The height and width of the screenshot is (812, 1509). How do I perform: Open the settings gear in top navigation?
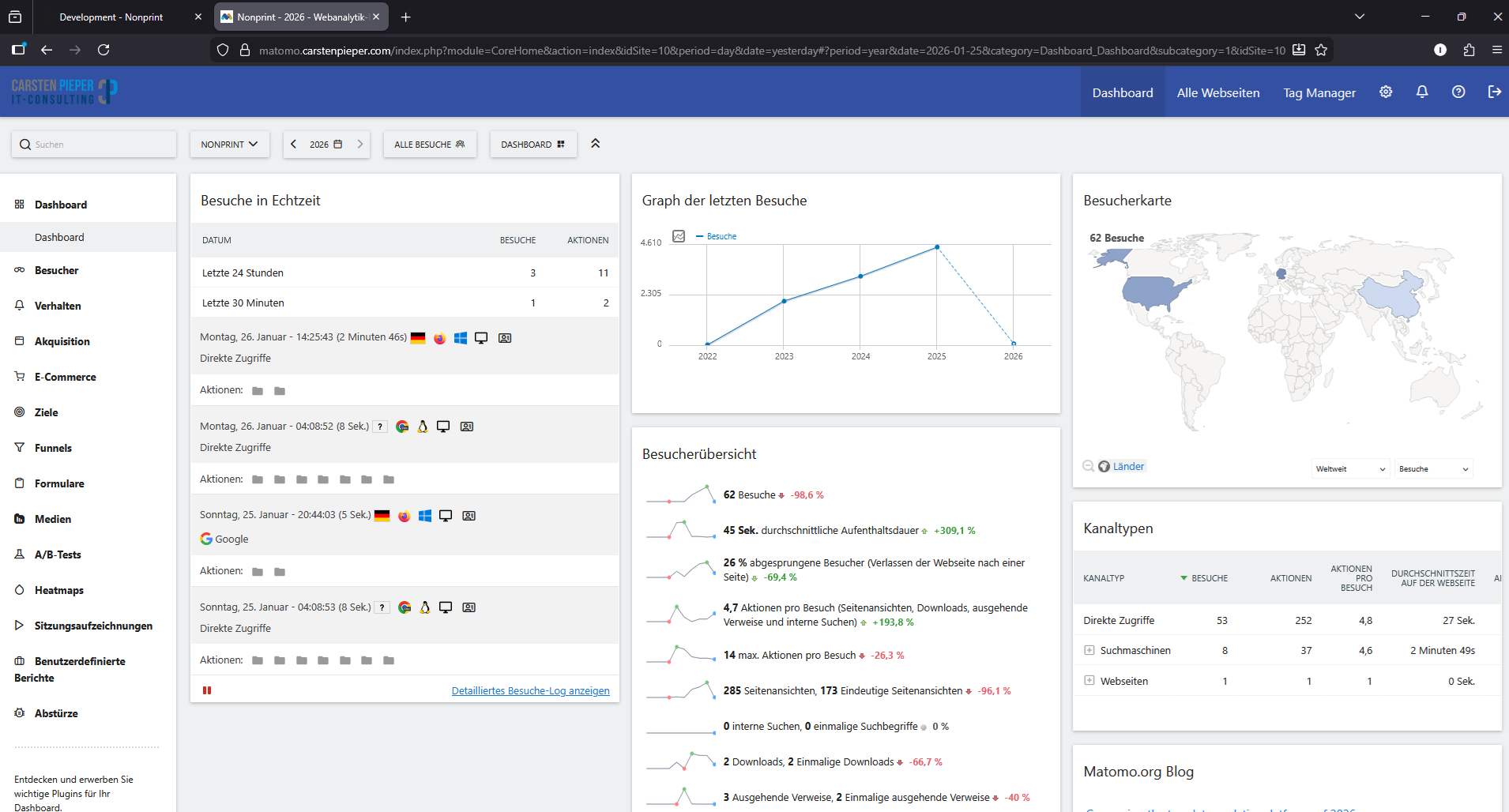(x=1386, y=92)
